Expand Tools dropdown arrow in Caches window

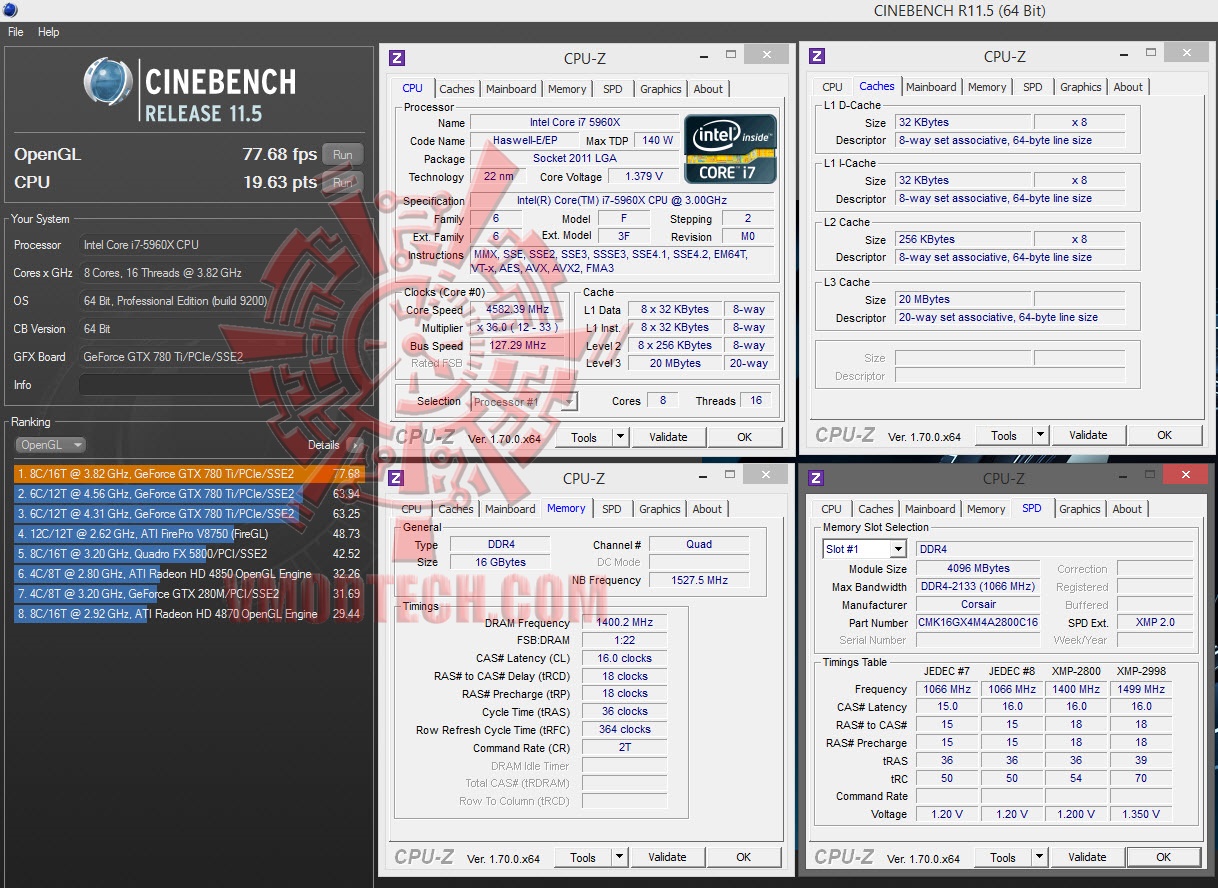click(x=1040, y=435)
